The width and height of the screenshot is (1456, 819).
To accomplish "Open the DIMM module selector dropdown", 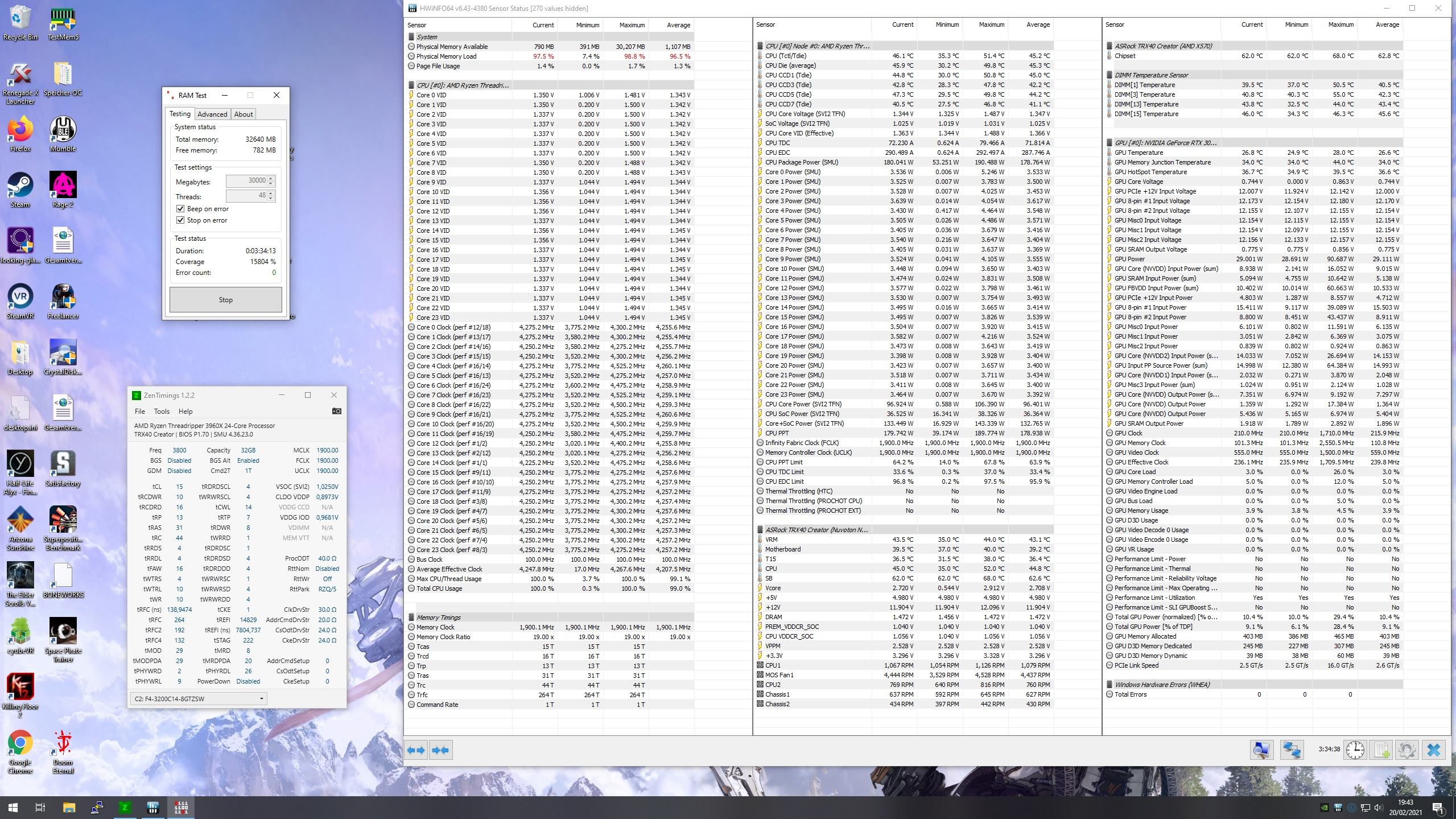I will coord(261,698).
